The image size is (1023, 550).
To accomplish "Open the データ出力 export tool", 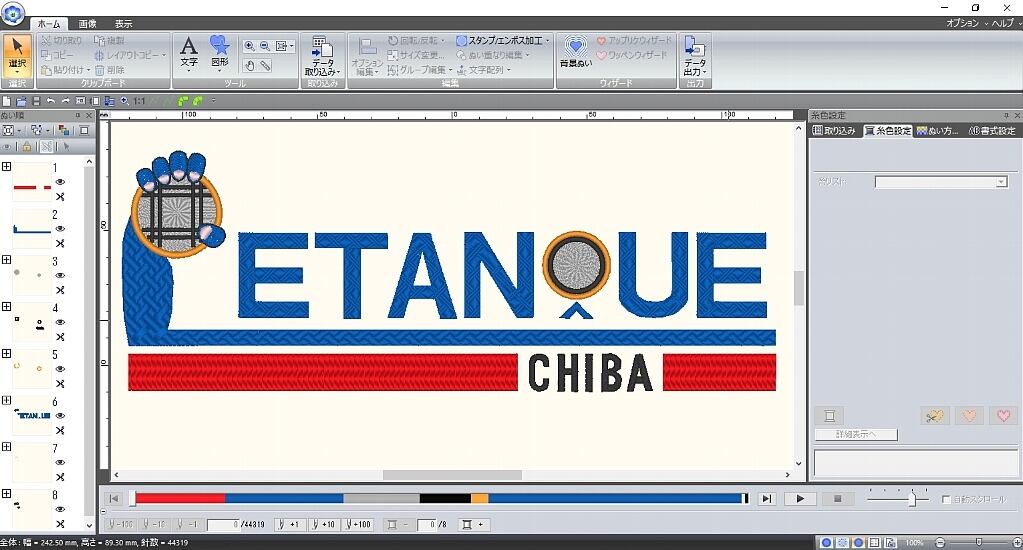I will (693, 56).
